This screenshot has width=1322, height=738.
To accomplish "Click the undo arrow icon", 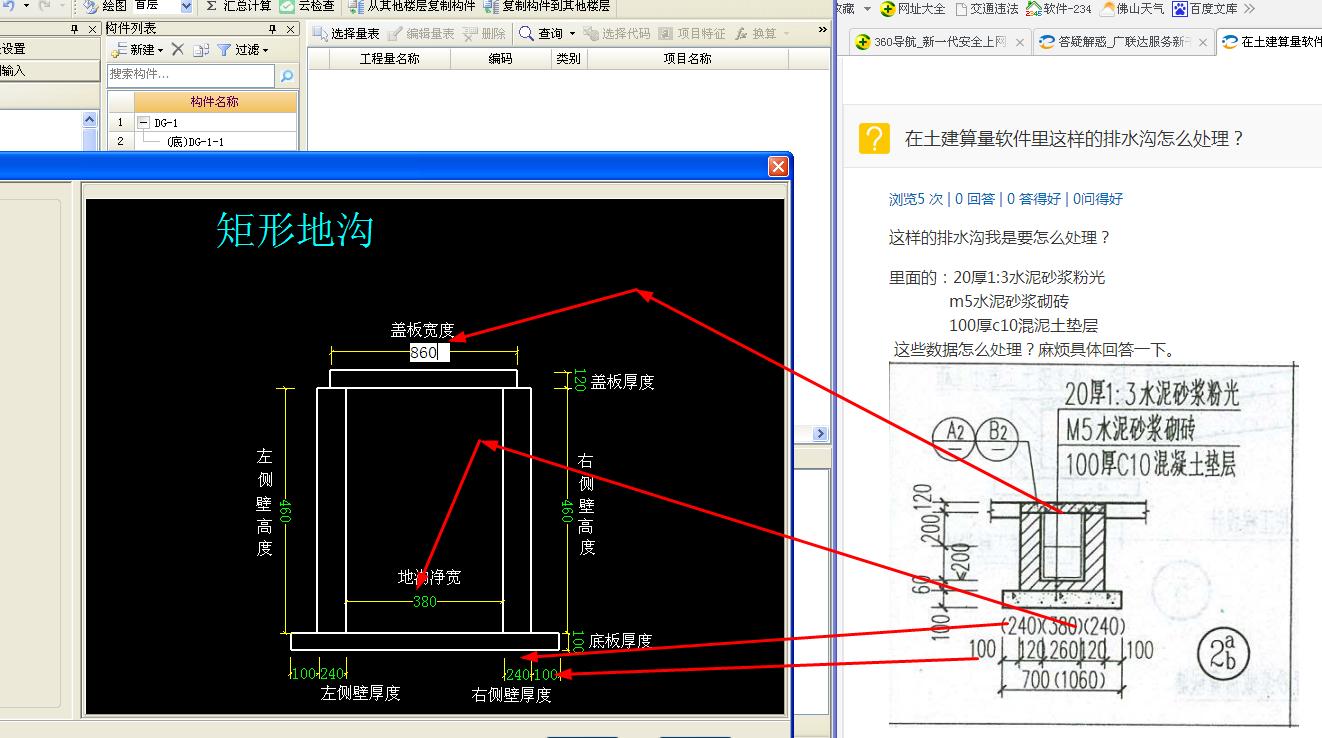I will tap(8, 6).
